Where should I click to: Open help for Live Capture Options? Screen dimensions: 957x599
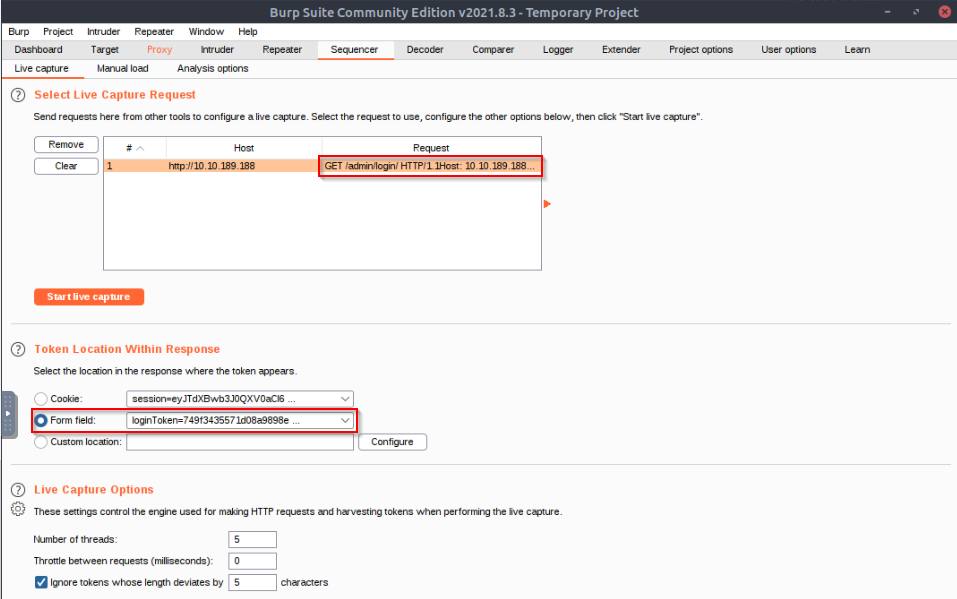point(18,490)
